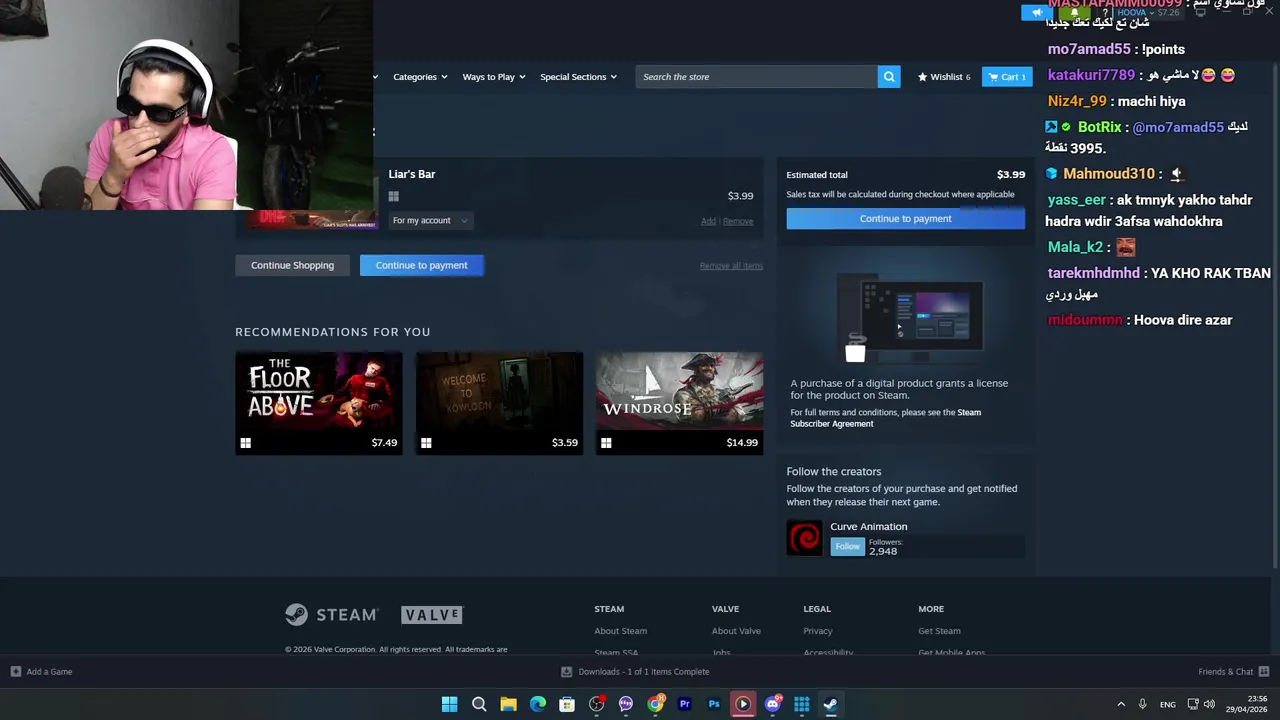Click Downloads - 1 of 1 Items Complete
The height and width of the screenshot is (720, 1280).
click(644, 672)
